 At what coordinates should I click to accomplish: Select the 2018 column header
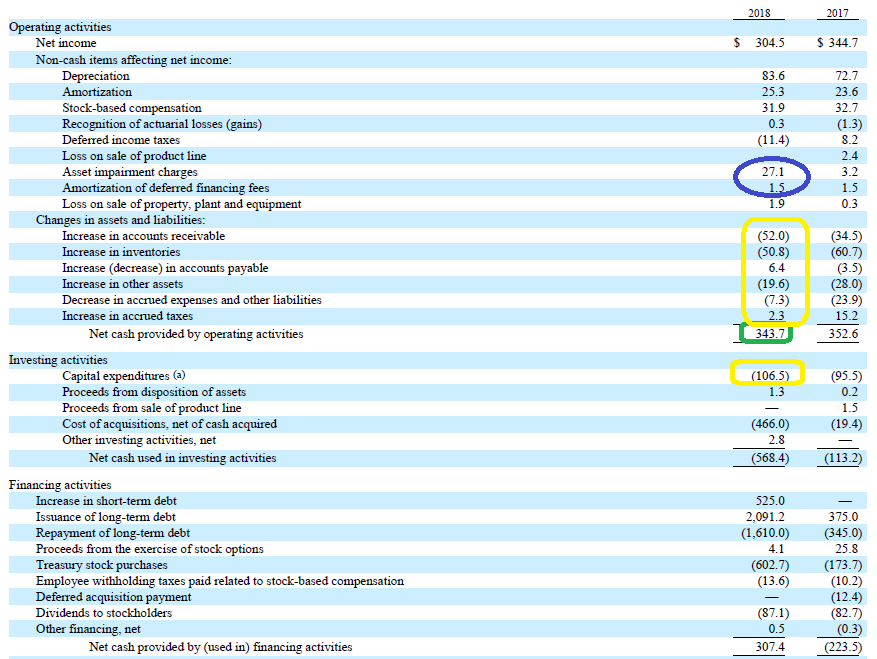click(757, 13)
